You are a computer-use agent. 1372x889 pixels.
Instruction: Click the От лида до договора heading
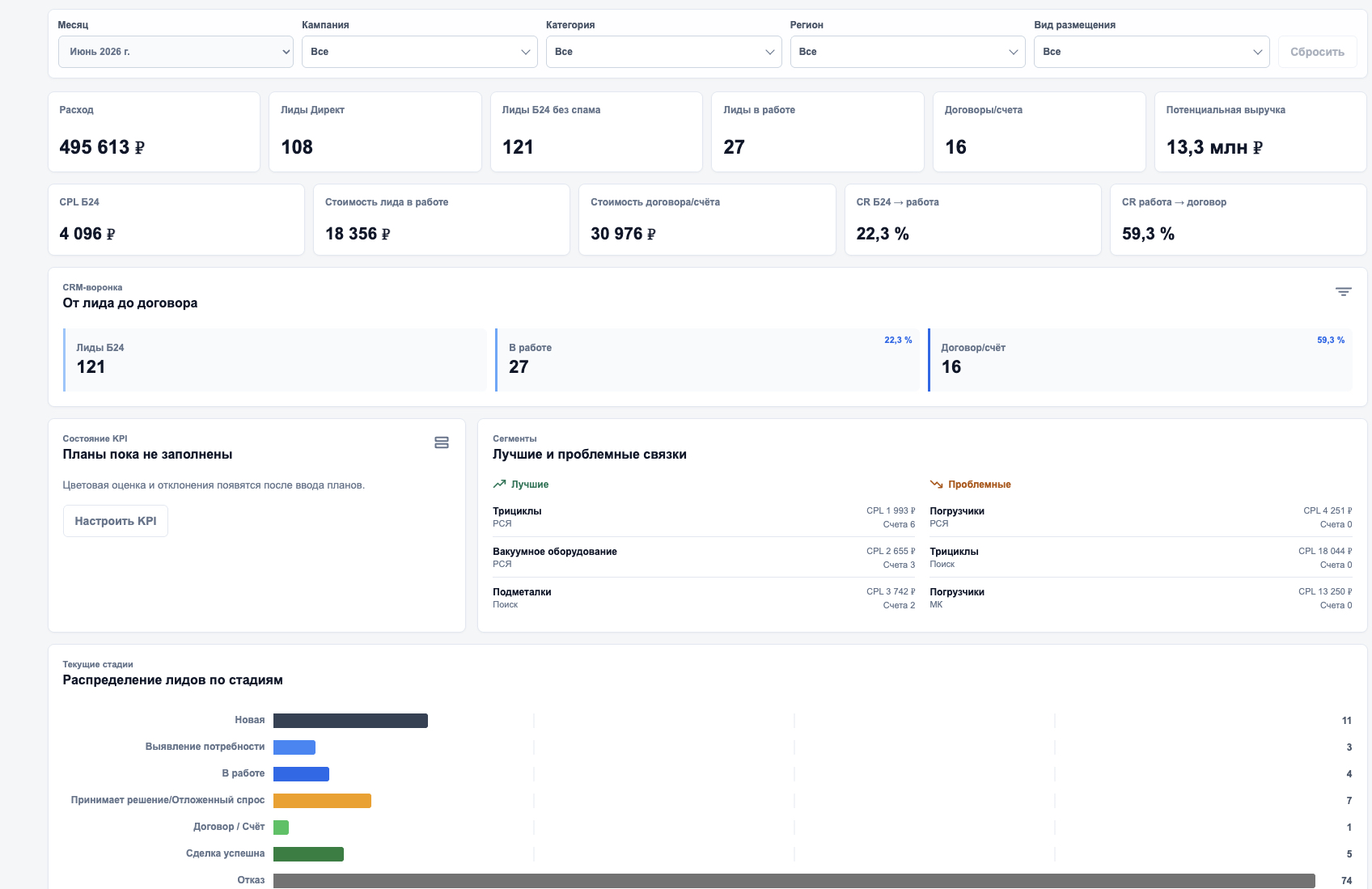[129, 303]
